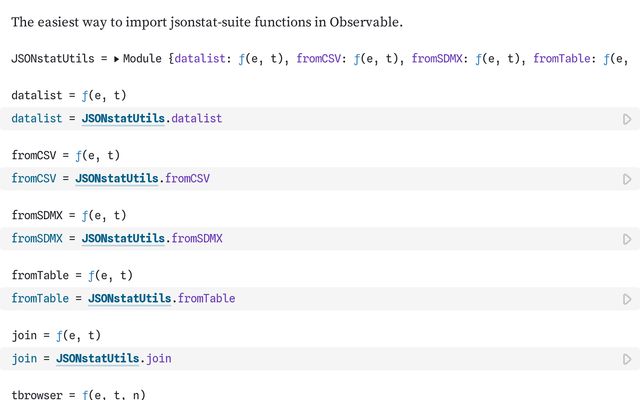The height and width of the screenshot is (400, 640).
Task: Click JSONstatUtils reference in fromTable cell
Action: (x=129, y=299)
